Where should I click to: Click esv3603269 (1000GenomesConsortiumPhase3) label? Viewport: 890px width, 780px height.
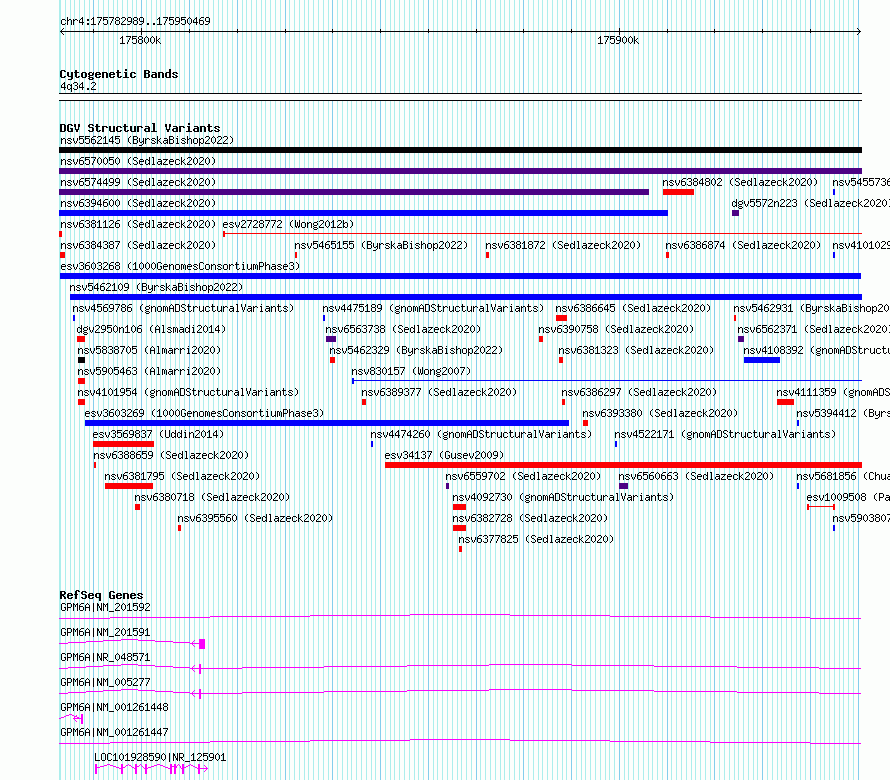204,413
